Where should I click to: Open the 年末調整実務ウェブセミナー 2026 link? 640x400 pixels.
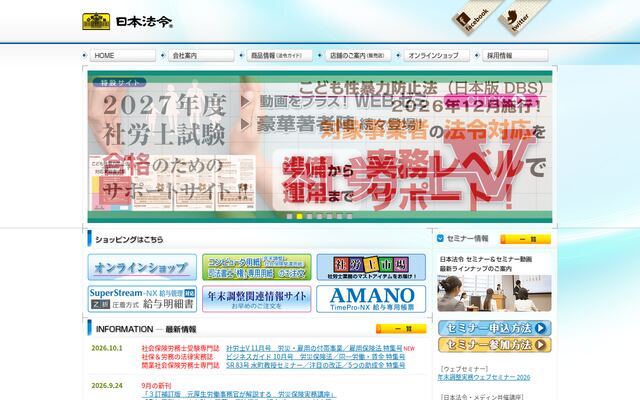484,378
